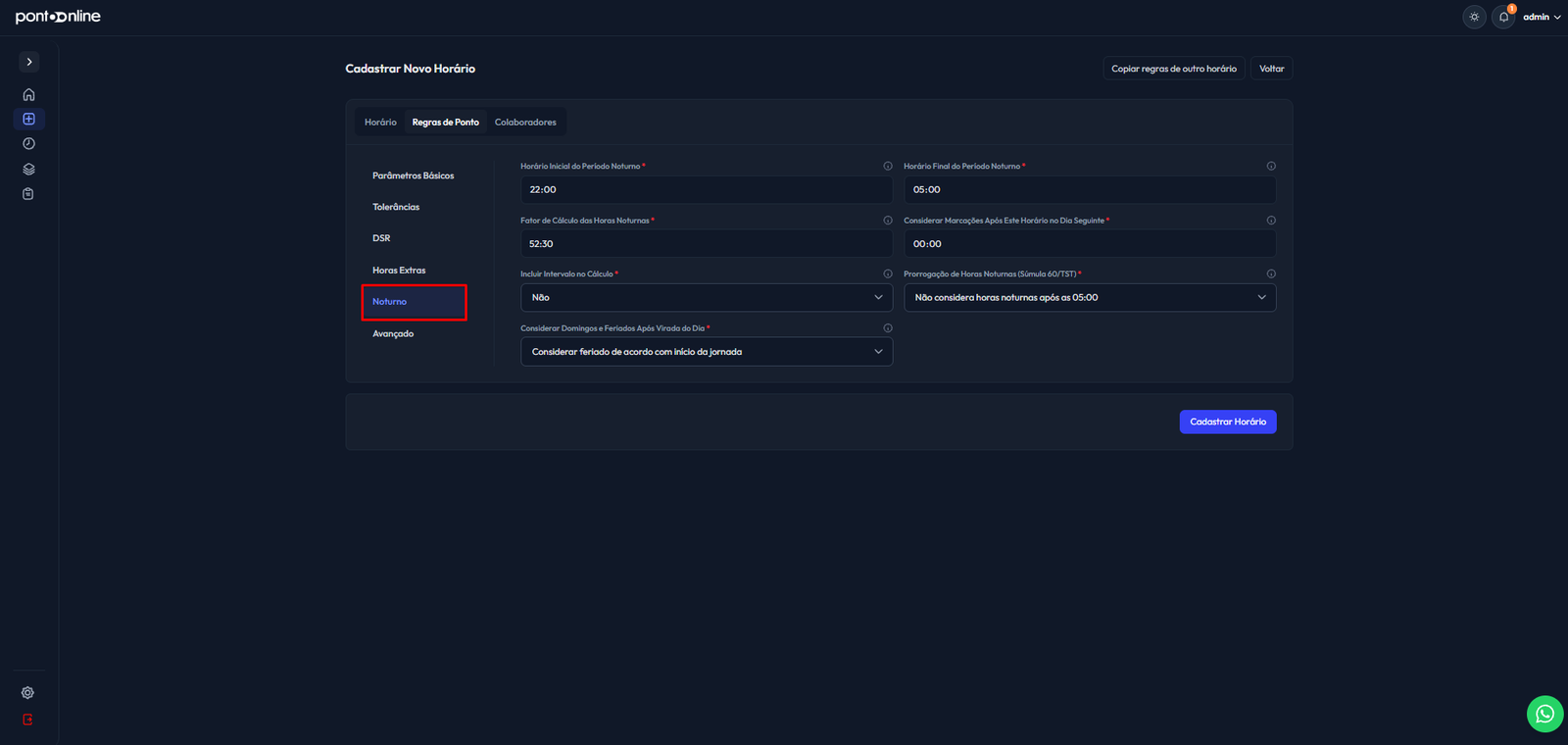
Task: Show info for Incluir Intervalo no Cálculo
Action: click(x=888, y=273)
